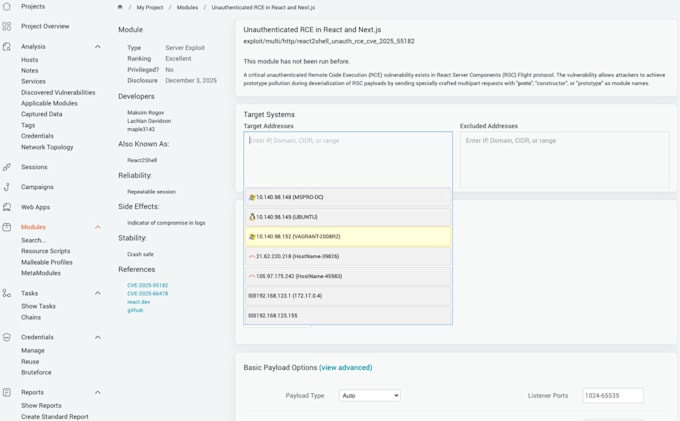Select host 10.140.98.152 (VAGRANT-2008R2)
Image resolution: width=680 pixels, height=421 pixels.
(348, 237)
